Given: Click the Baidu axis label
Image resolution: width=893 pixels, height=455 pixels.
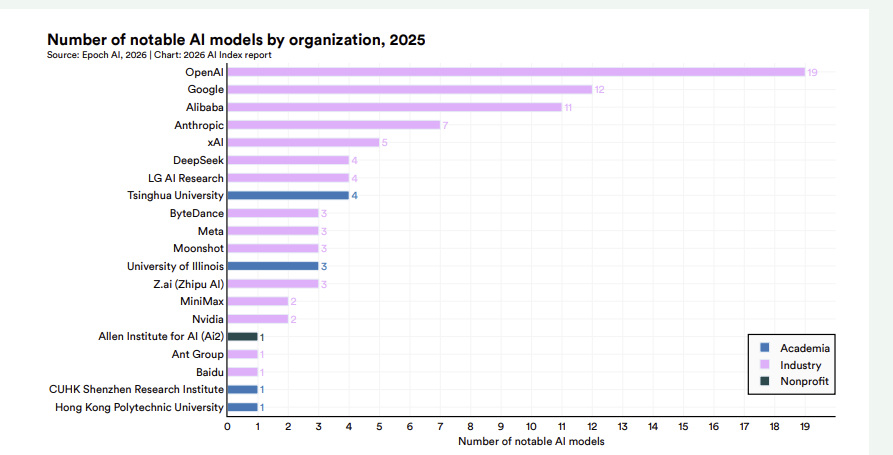Looking at the screenshot, I should [x=210, y=372].
